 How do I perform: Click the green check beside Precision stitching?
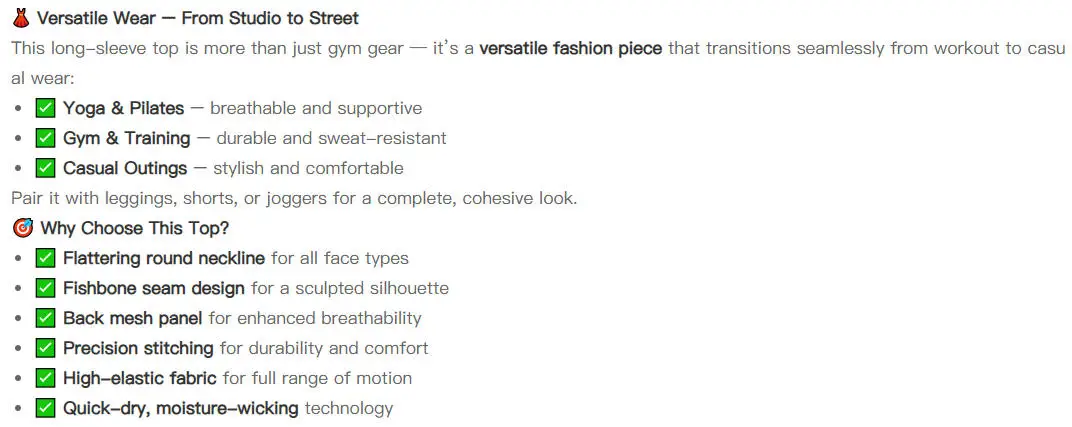[45, 348]
